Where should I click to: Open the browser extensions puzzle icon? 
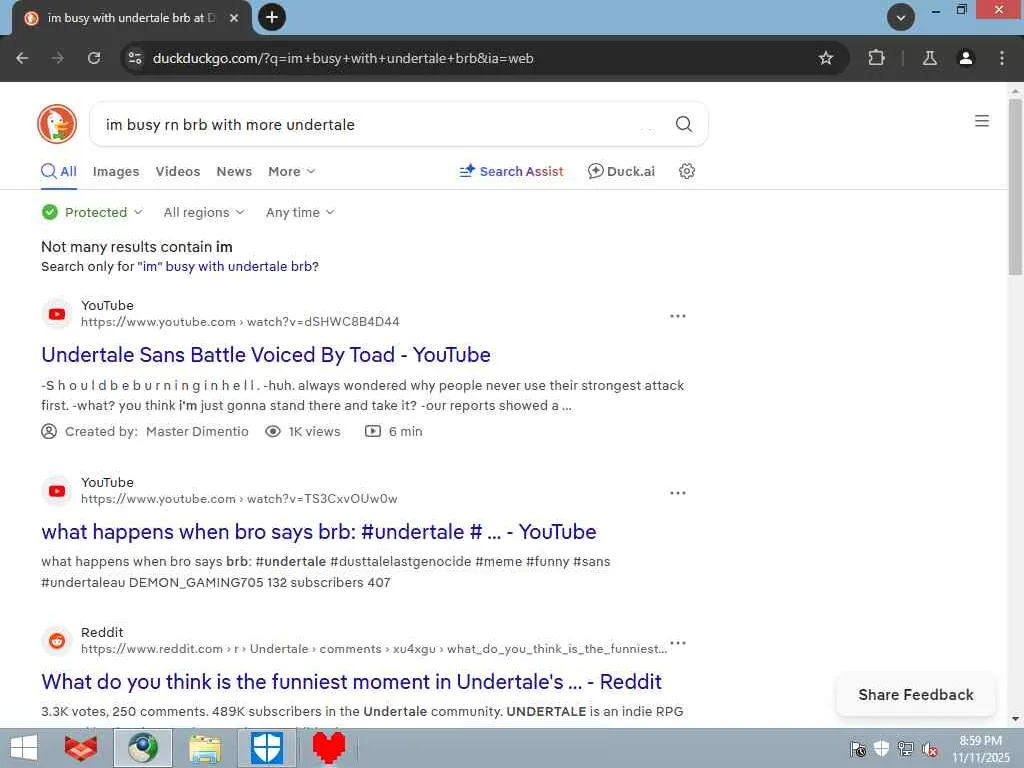tap(876, 58)
